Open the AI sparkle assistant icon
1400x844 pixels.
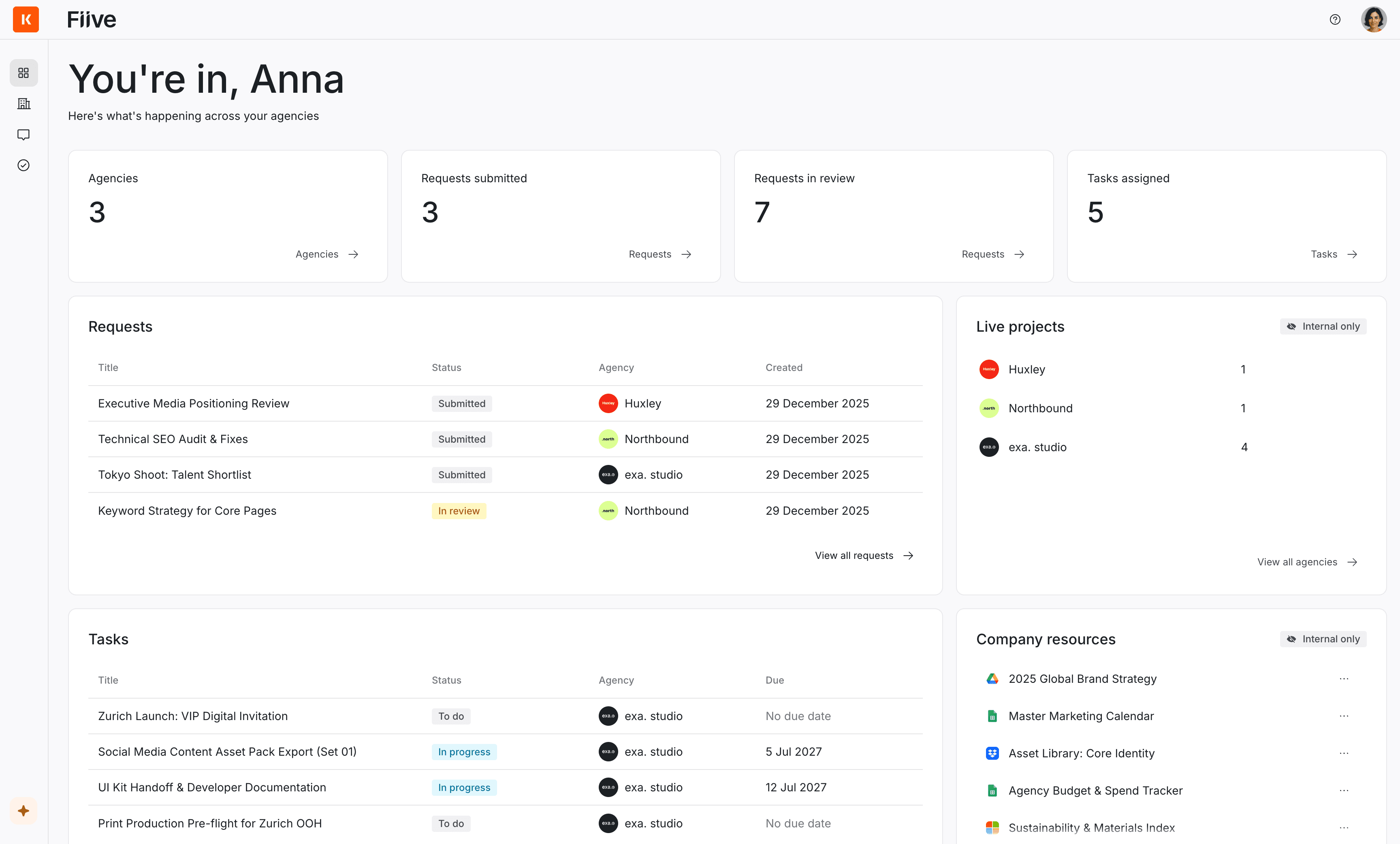tap(23, 810)
